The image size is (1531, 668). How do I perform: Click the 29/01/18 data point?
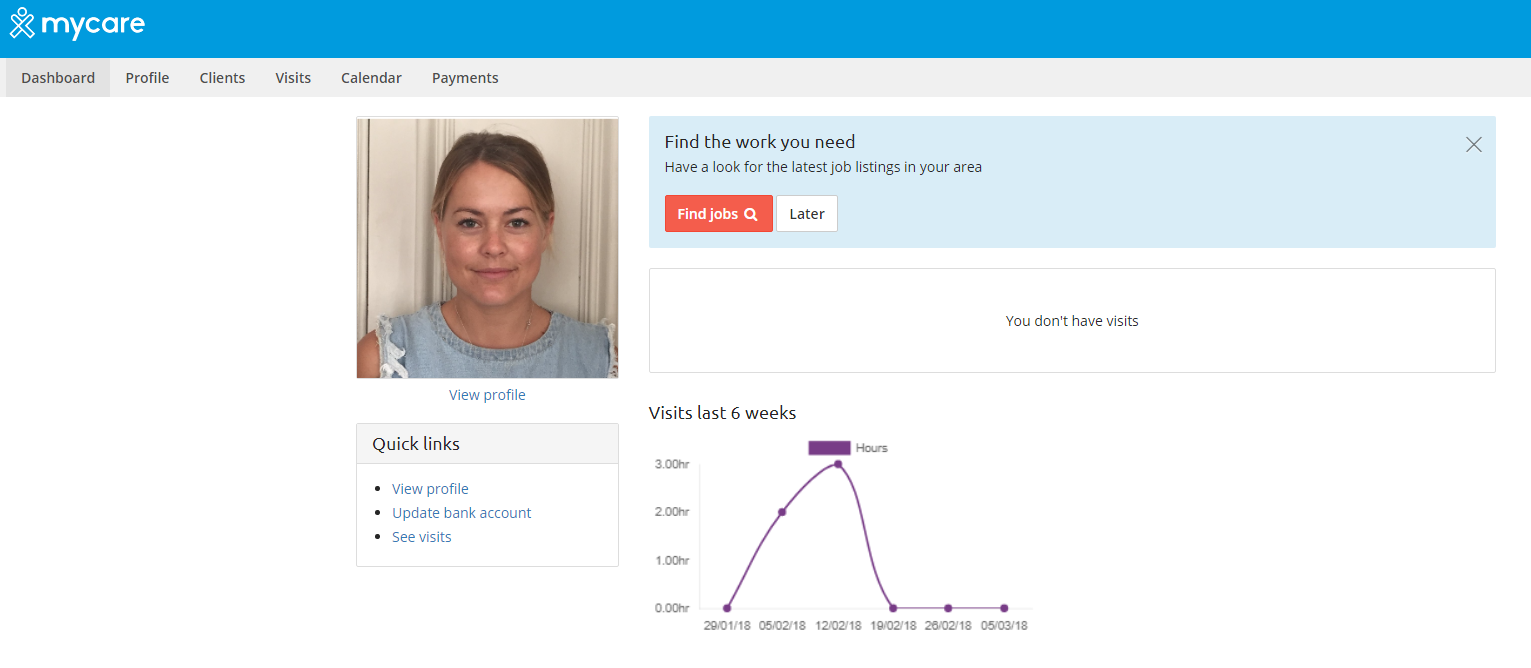pyautogui.click(x=727, y=608)
